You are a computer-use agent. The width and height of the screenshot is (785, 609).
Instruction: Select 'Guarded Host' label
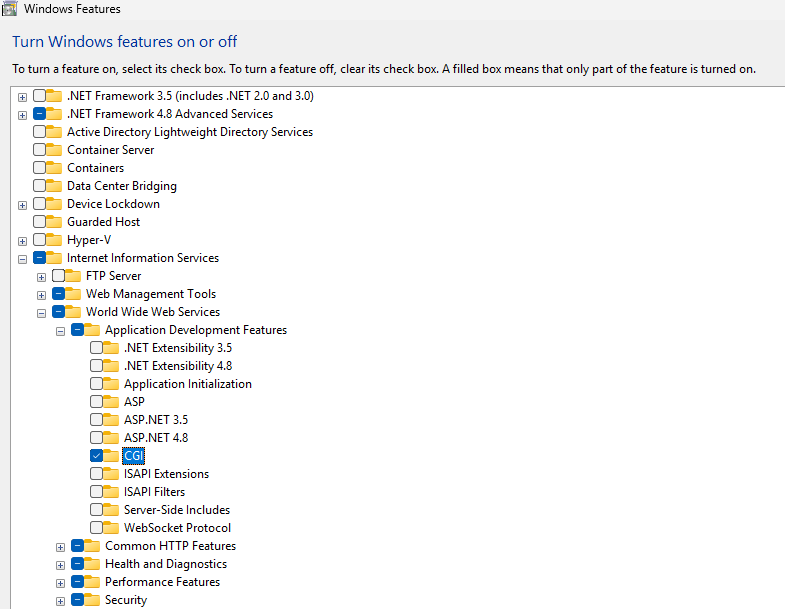(104, 222)
